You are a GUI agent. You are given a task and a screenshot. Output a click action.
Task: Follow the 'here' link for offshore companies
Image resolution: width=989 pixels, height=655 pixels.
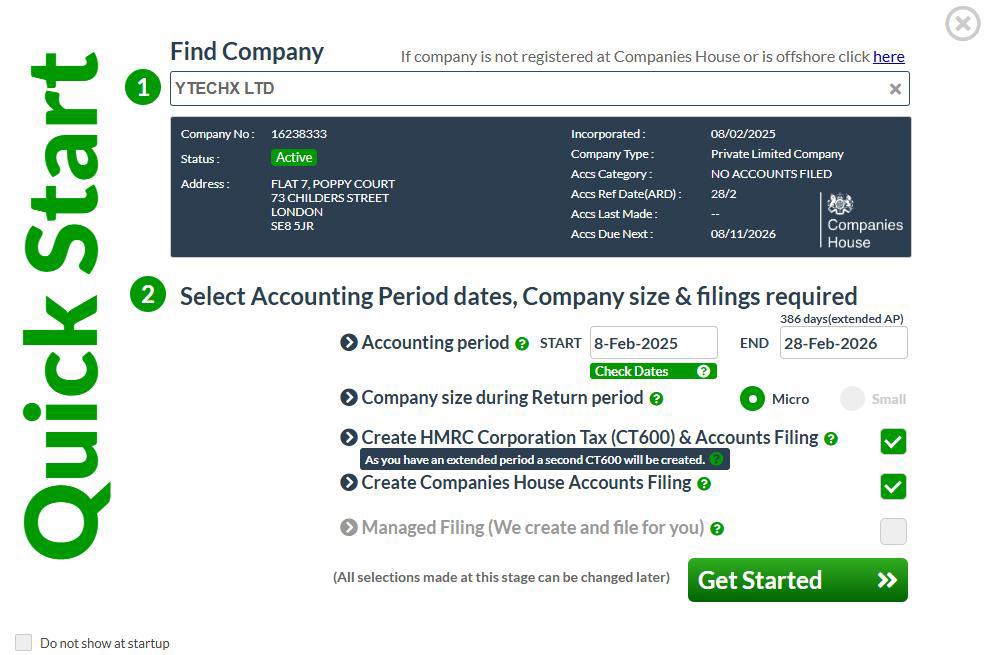point(888,57)
